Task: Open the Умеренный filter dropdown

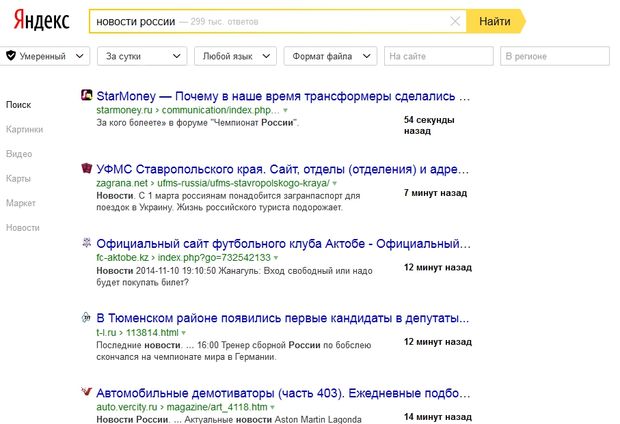Action: click(x=45, y=56)
